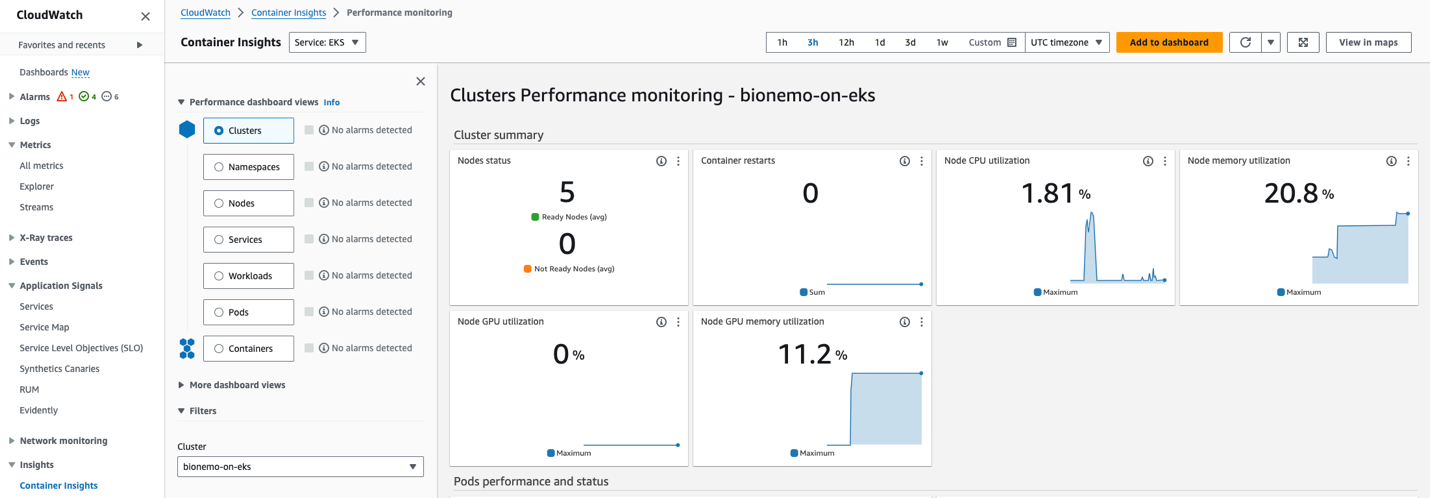Select the 3h time range
This screenshot has width=1430, height=498.
click(813, 42)
